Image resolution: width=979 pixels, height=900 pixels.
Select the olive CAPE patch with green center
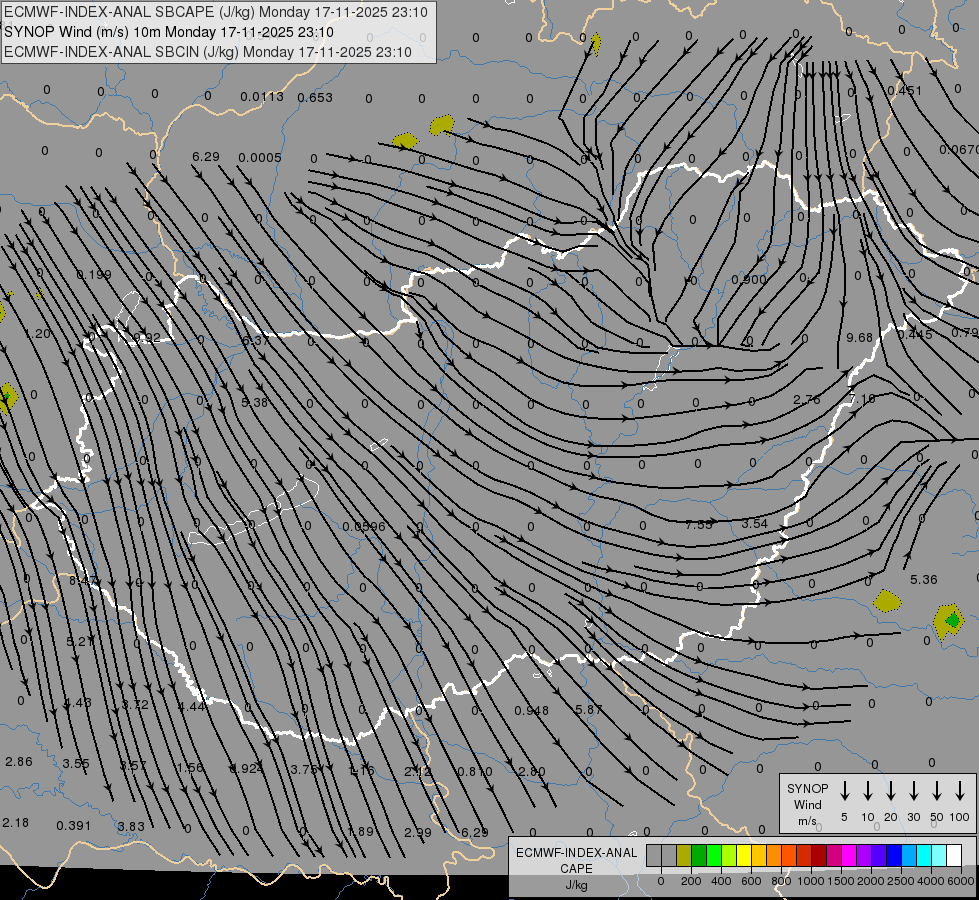949,620
